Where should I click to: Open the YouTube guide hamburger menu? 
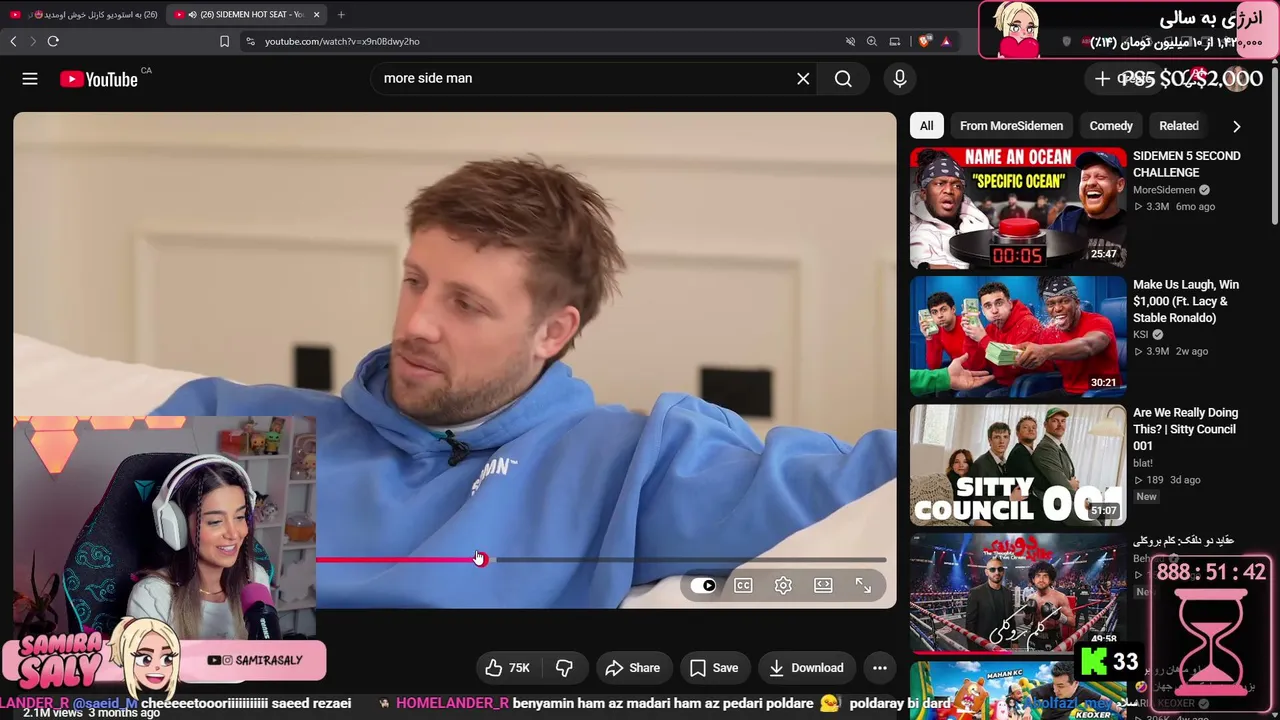[x=30, y=79]
